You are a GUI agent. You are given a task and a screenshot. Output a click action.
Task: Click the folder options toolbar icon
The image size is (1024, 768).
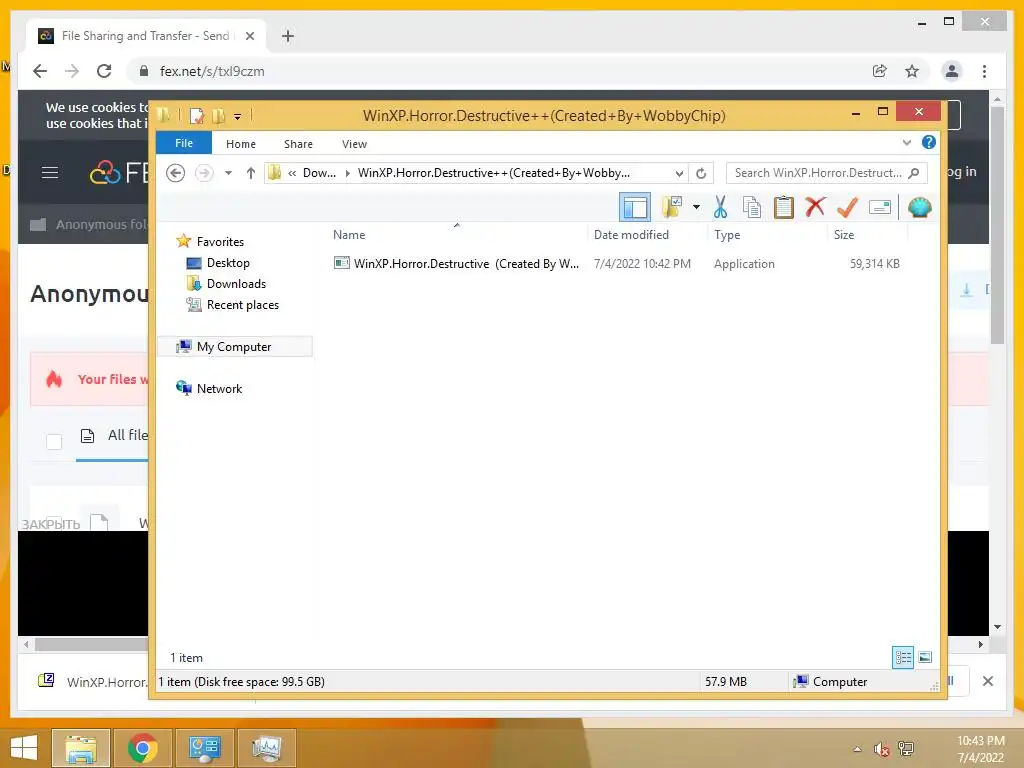672,208
